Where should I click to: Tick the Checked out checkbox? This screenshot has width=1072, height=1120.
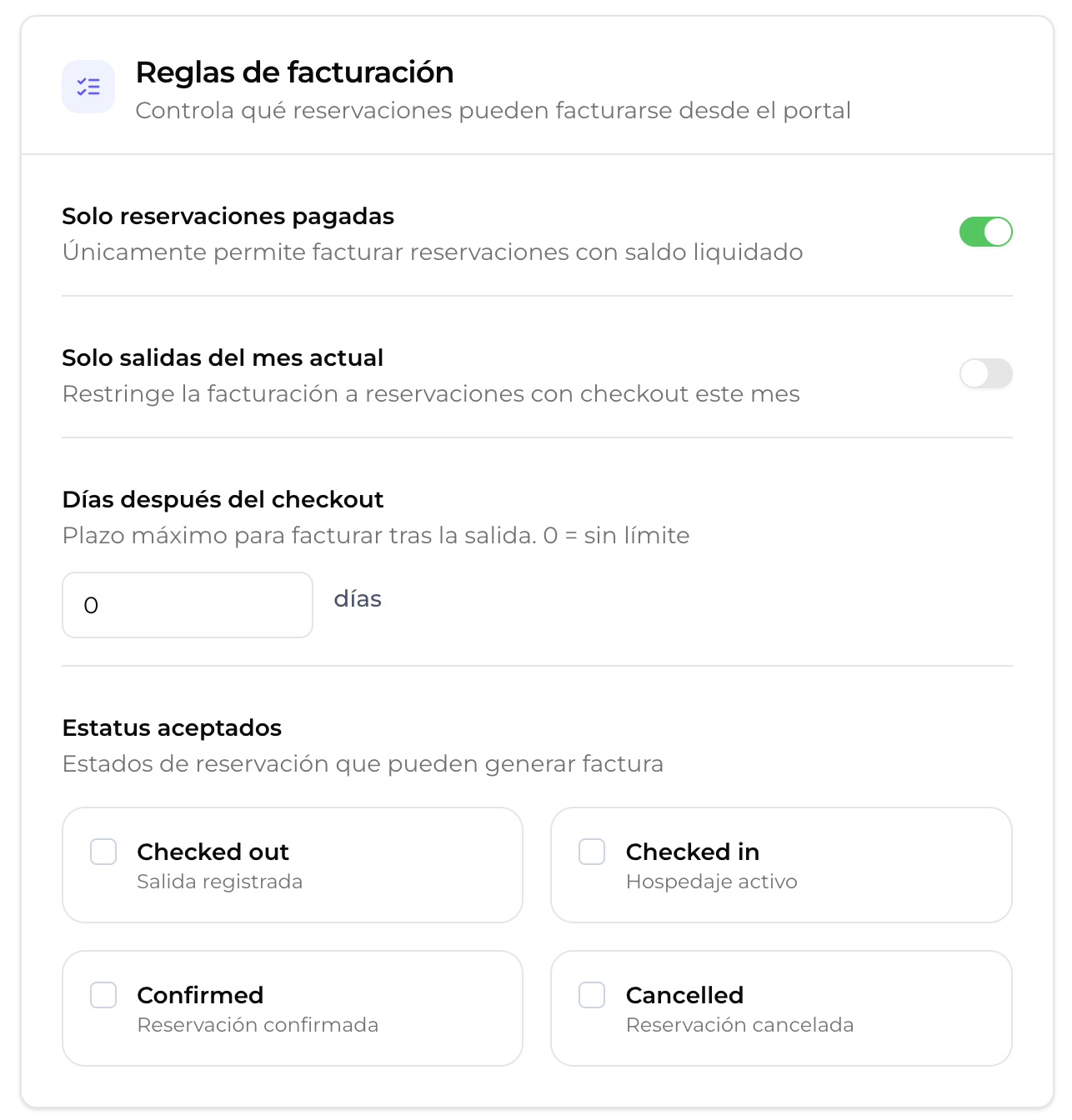tap(103, 852)
